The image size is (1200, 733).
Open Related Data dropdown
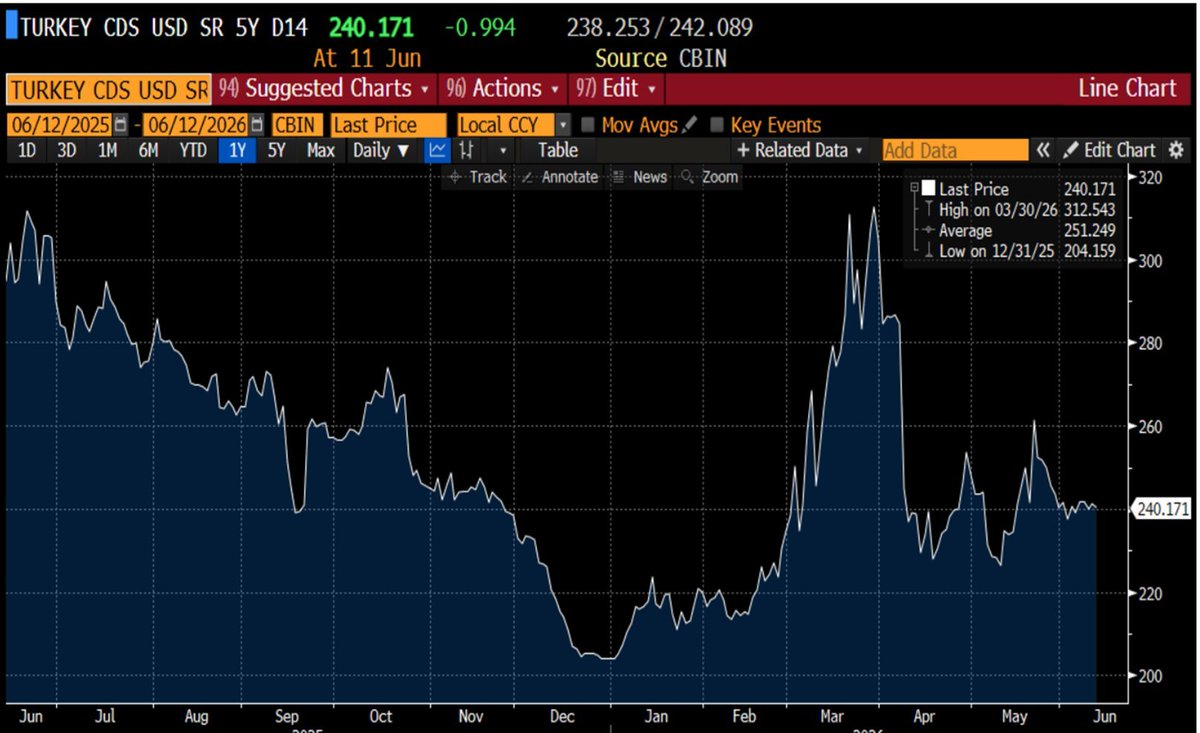pos(800,150)
